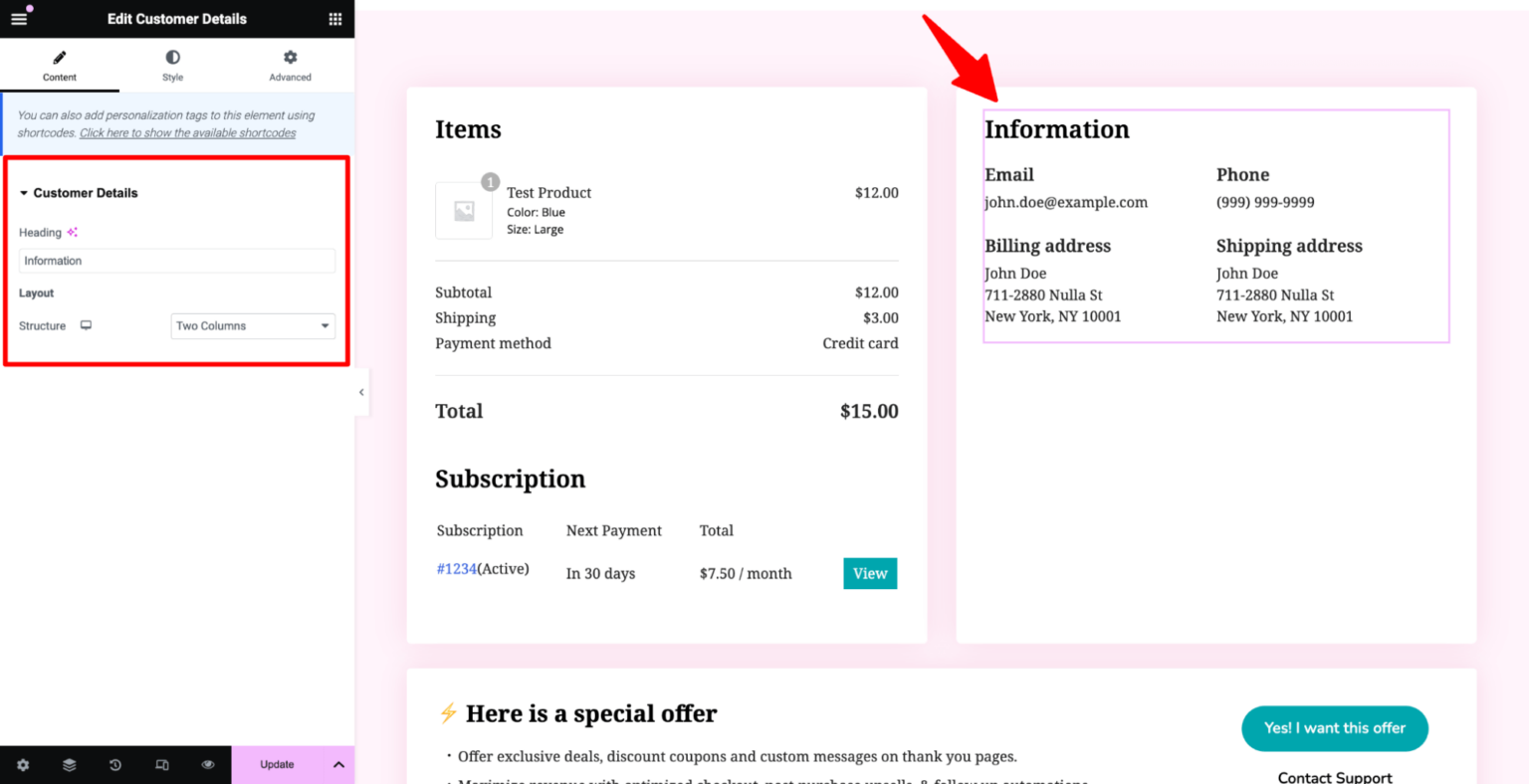The width and height of the screenshot is (1529, 784).
Task: Switch to Responsive Mode devices icon
Action: 161,764
